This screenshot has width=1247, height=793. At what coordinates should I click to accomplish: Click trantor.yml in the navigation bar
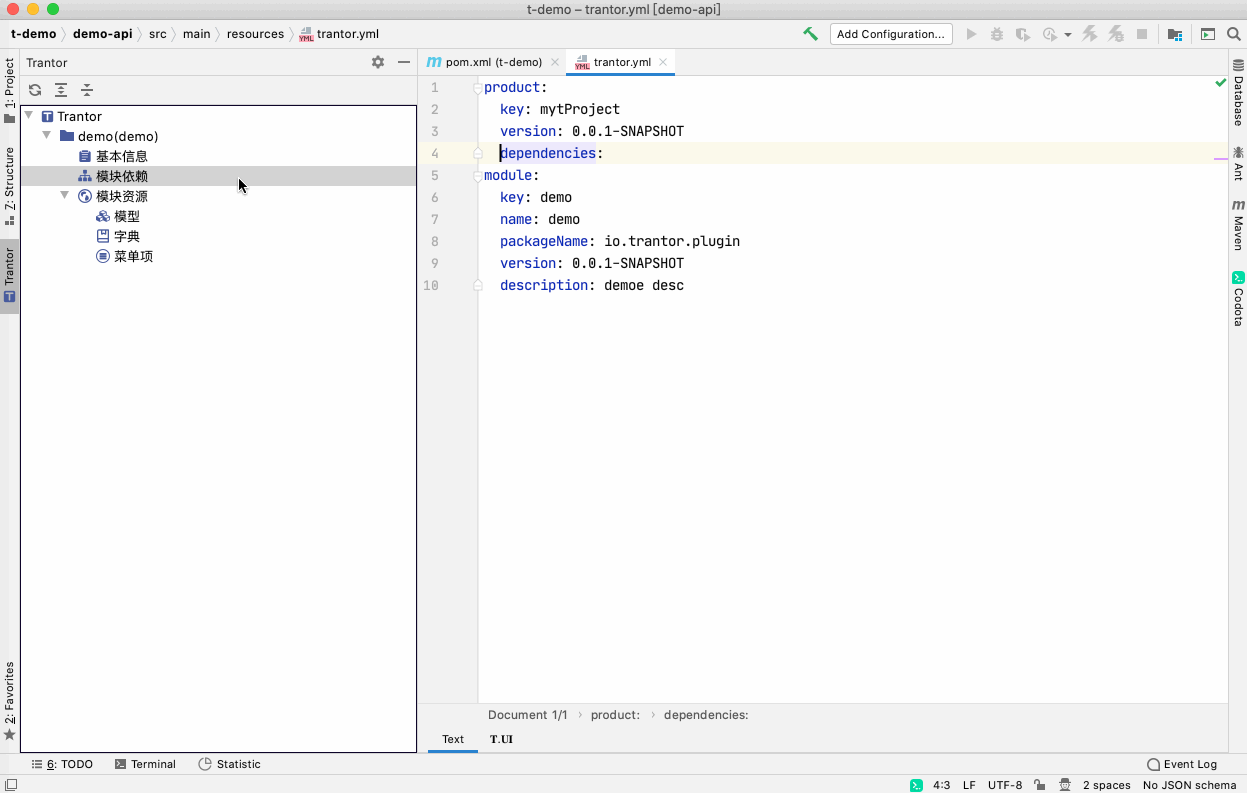point(339,34)
